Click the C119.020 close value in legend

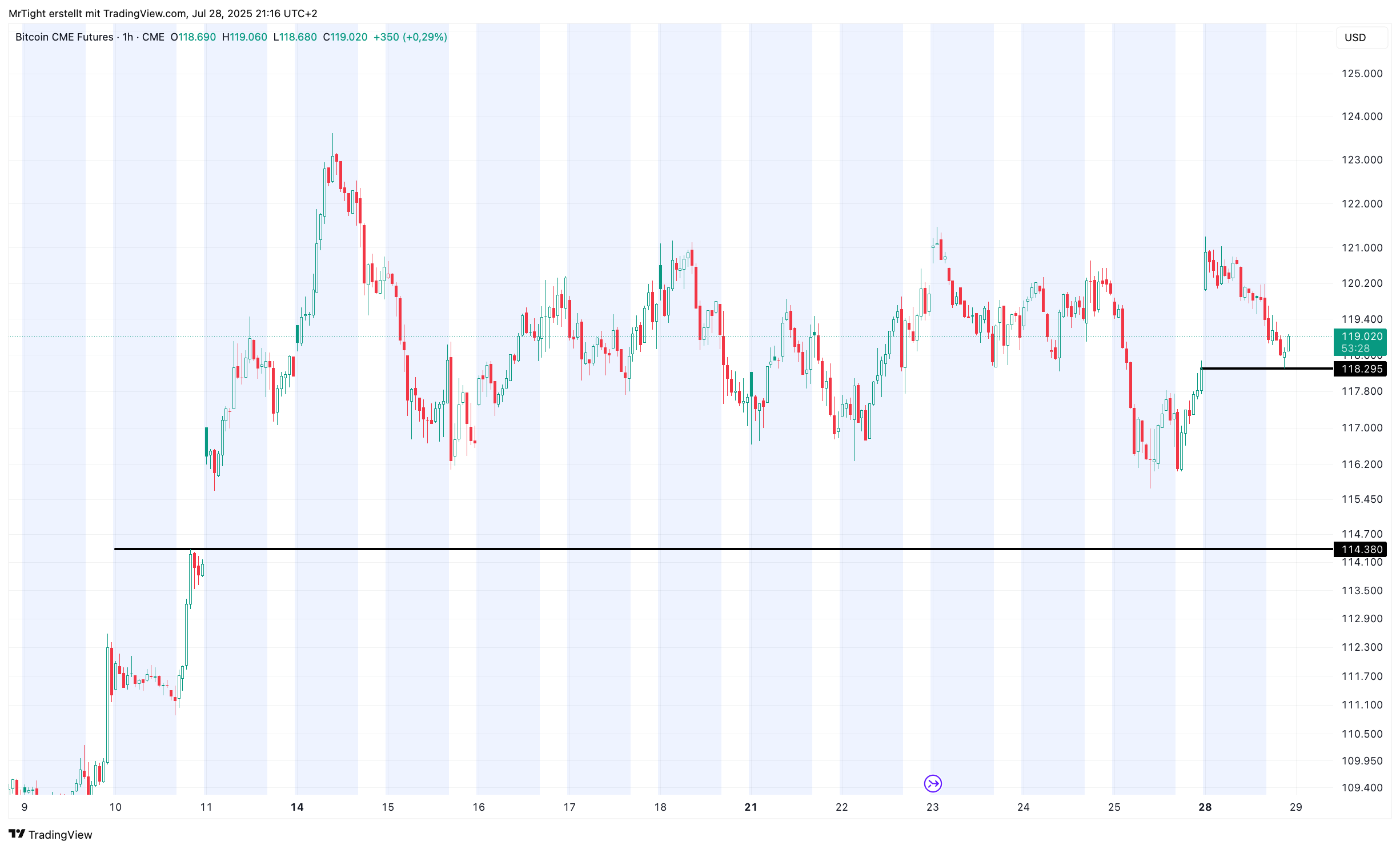point(345,37)
